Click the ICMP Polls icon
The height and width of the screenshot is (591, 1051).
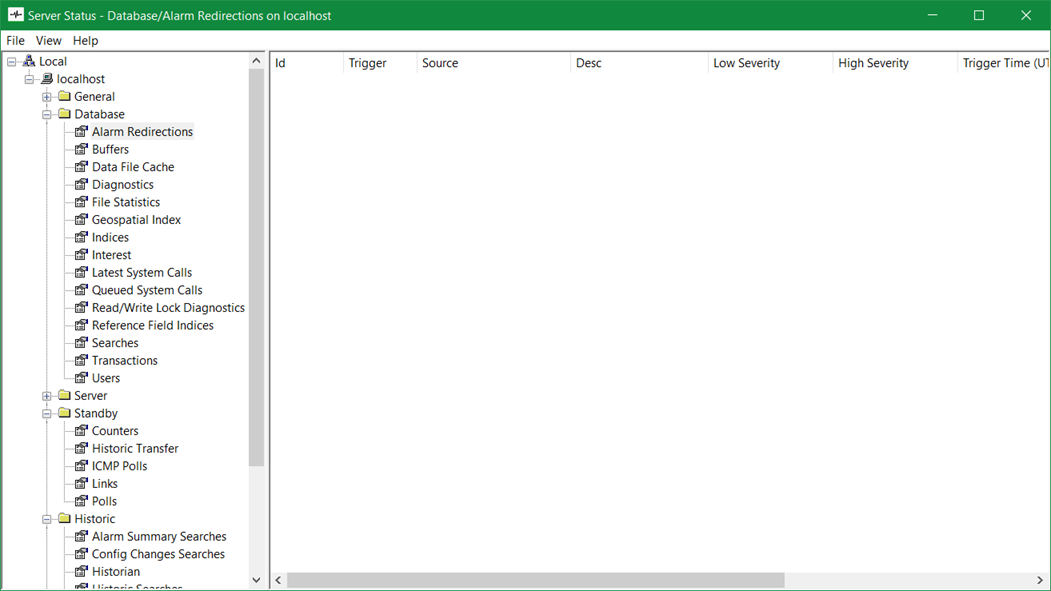tap(82, 466)
